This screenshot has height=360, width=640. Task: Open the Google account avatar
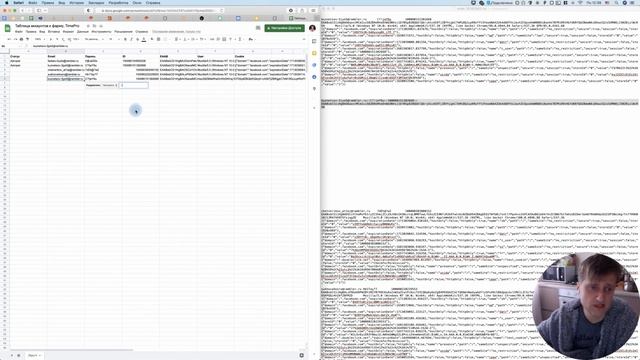[x=312, y=28]
